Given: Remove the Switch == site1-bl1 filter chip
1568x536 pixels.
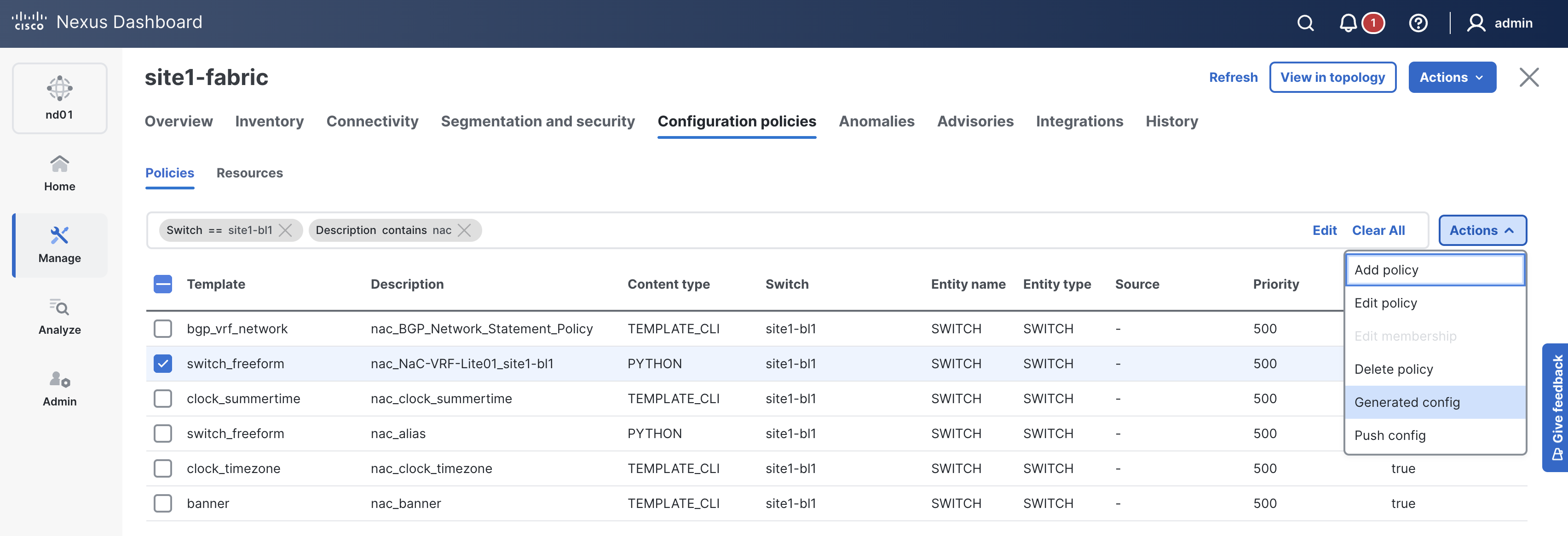Looking at the screenshot, I should tap(285, 230).
